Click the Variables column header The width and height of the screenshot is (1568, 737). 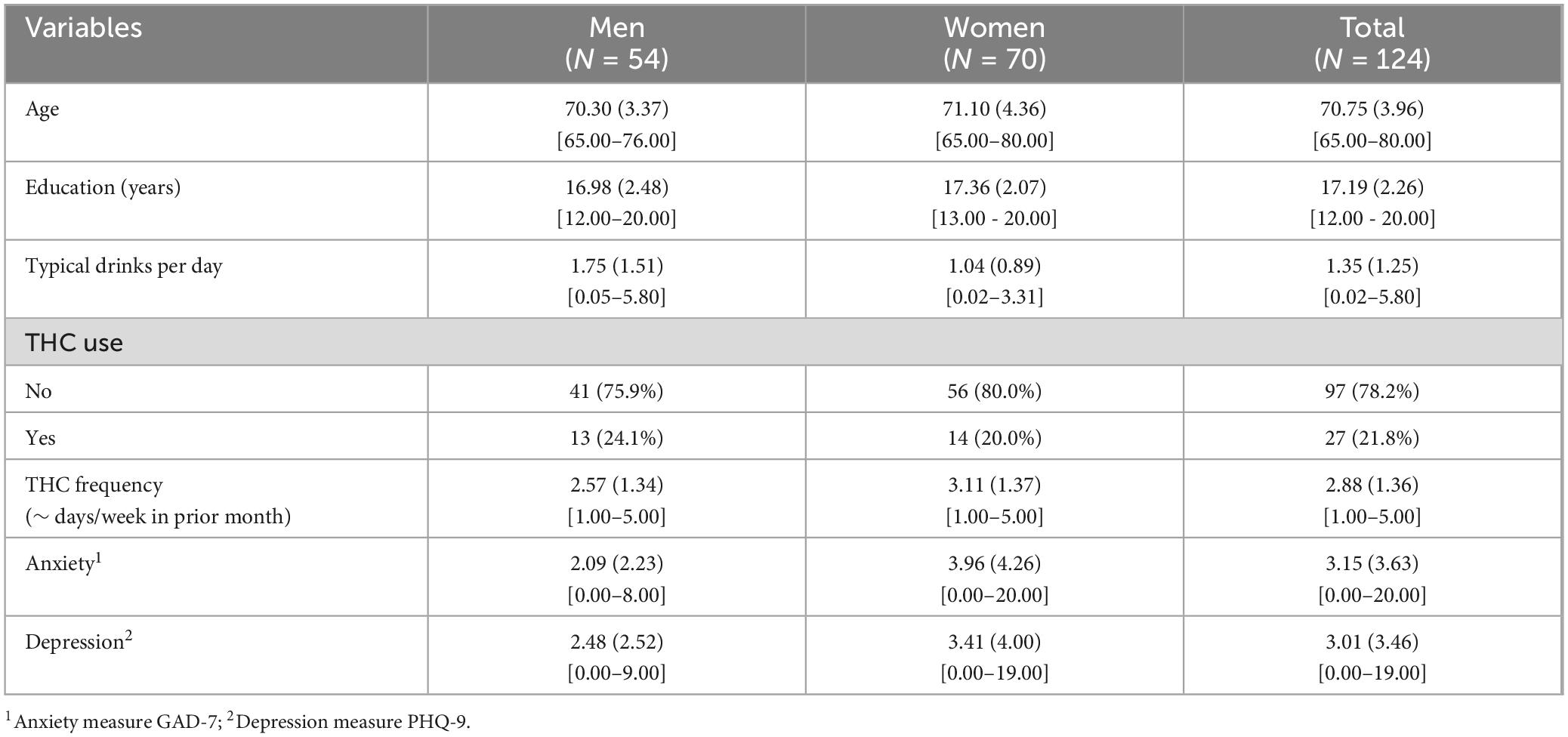coord(84,28)
